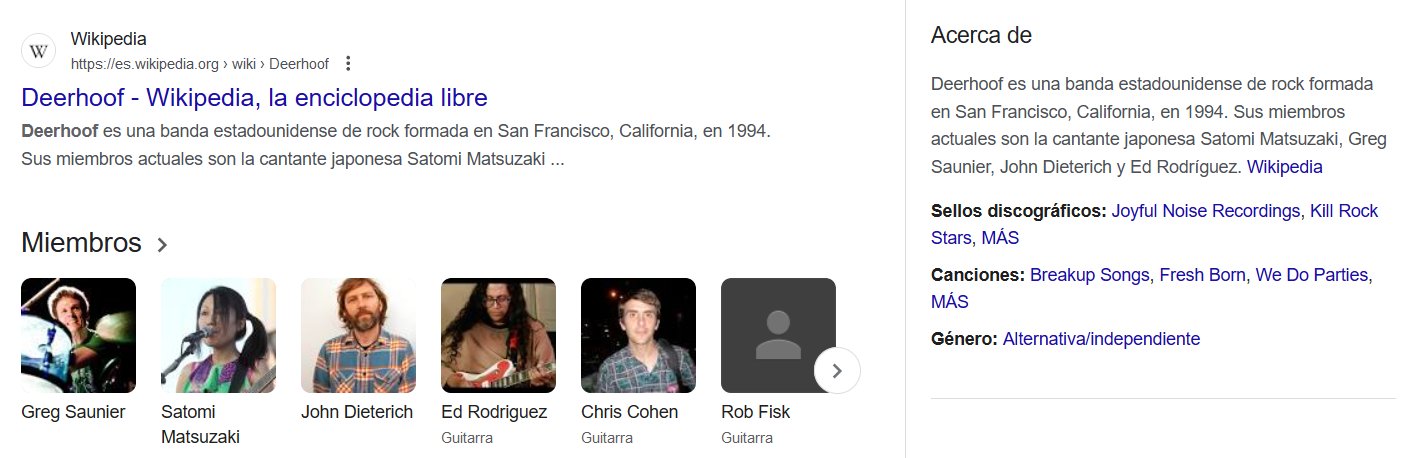Open We Do Parties song link
This screenshot has height=458, width=1416.
click(x=1311, y=274)
